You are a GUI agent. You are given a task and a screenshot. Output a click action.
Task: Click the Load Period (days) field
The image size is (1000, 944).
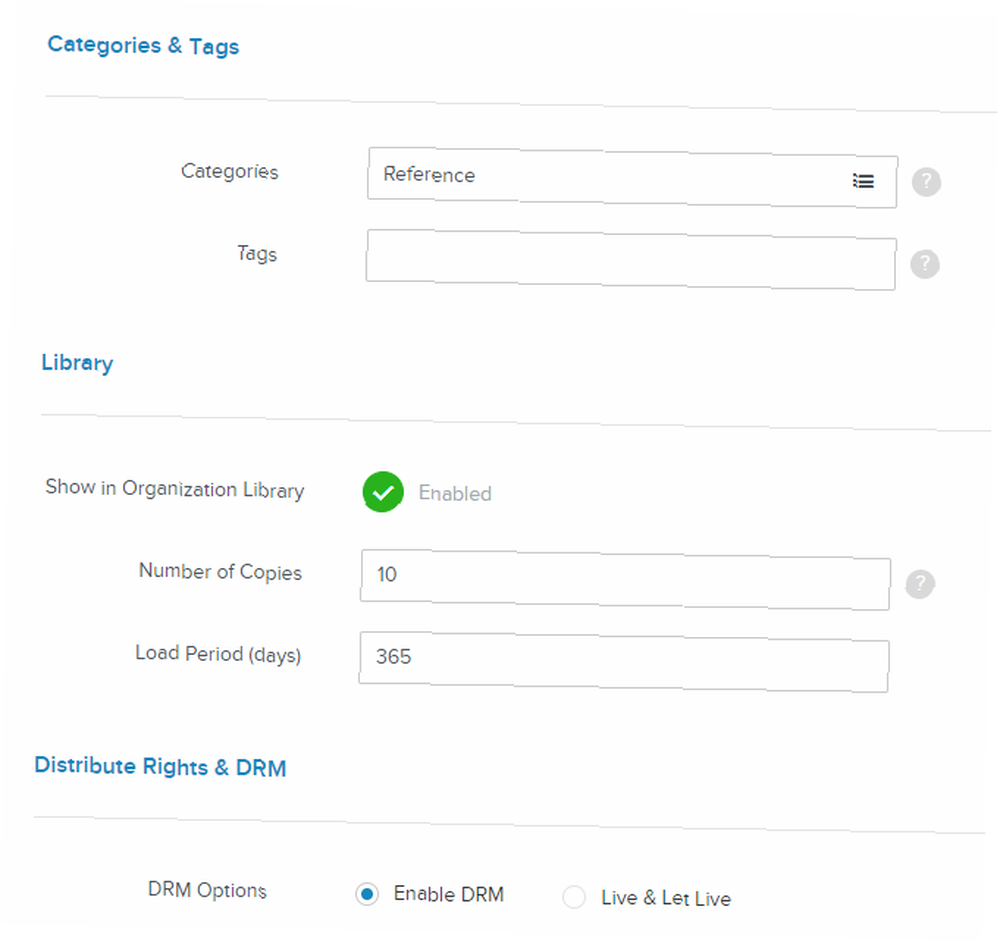[x=624, y=662]
